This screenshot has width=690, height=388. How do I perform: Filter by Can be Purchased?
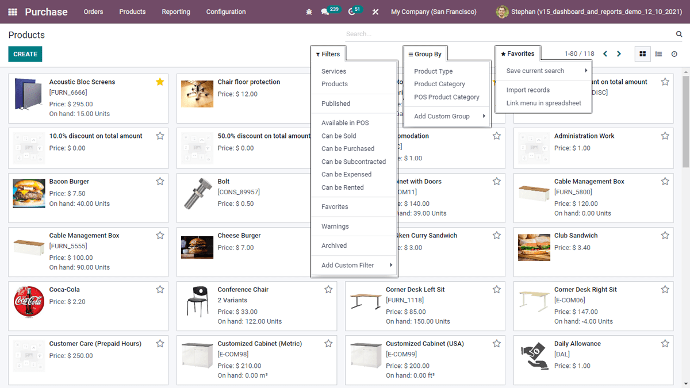tap(348, 149)
